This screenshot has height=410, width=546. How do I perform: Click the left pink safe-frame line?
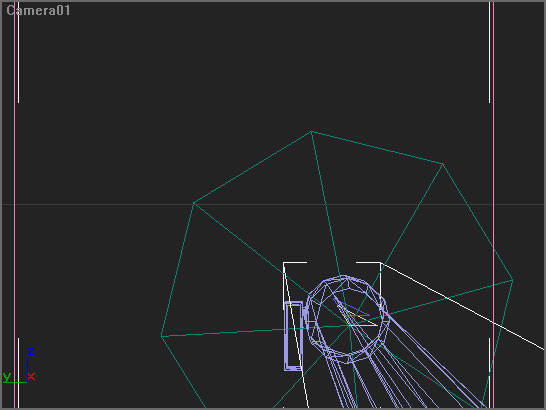pyautogui.click(x=15, y=205)
